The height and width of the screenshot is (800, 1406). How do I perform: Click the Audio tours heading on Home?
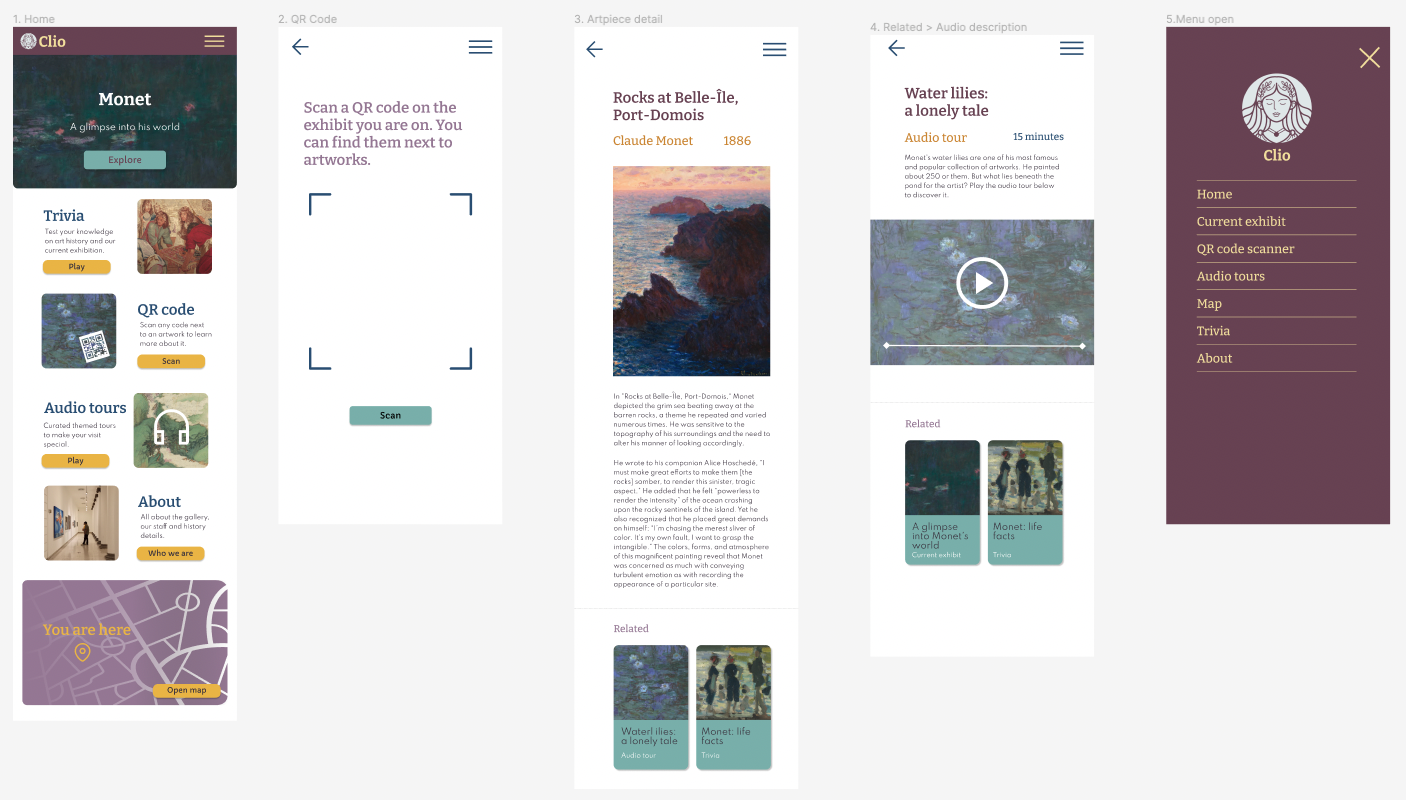tap(85, 408)
